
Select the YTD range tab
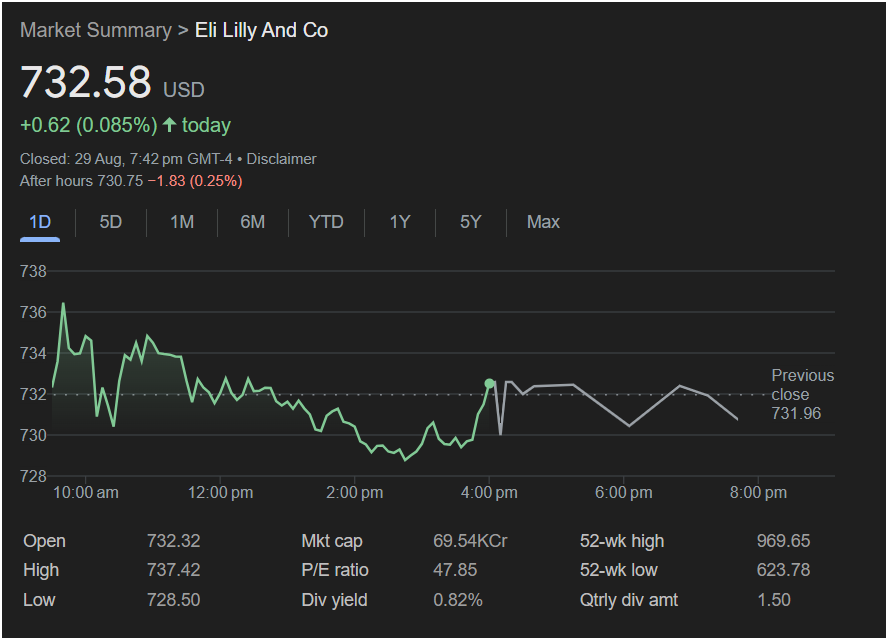[326, 222]
